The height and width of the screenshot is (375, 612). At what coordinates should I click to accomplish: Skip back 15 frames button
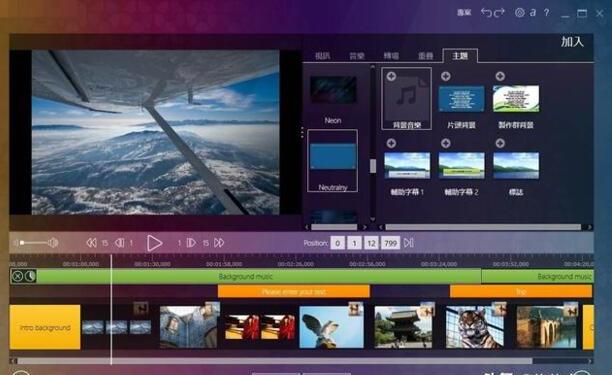click(x=91, y=243)
